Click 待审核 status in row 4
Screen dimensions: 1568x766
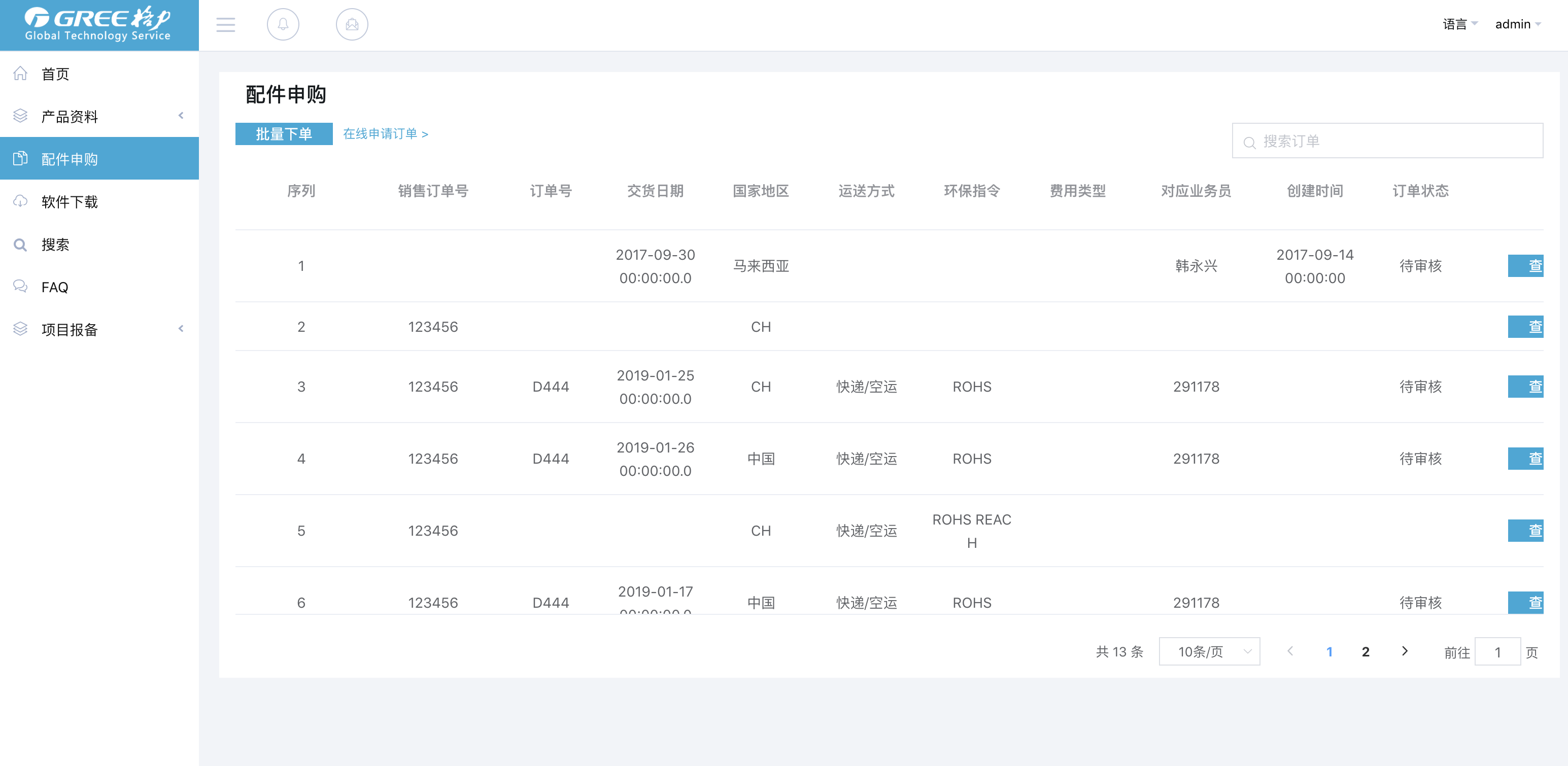[1421, 459]
